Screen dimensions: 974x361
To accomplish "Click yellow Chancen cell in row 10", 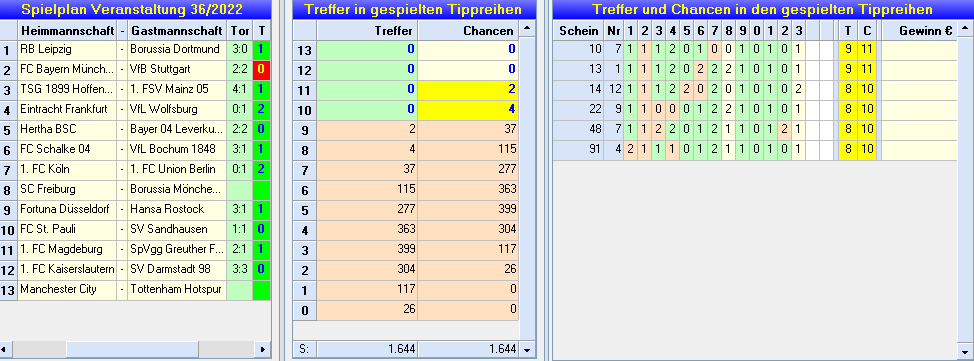I will [x=468, y=109].
